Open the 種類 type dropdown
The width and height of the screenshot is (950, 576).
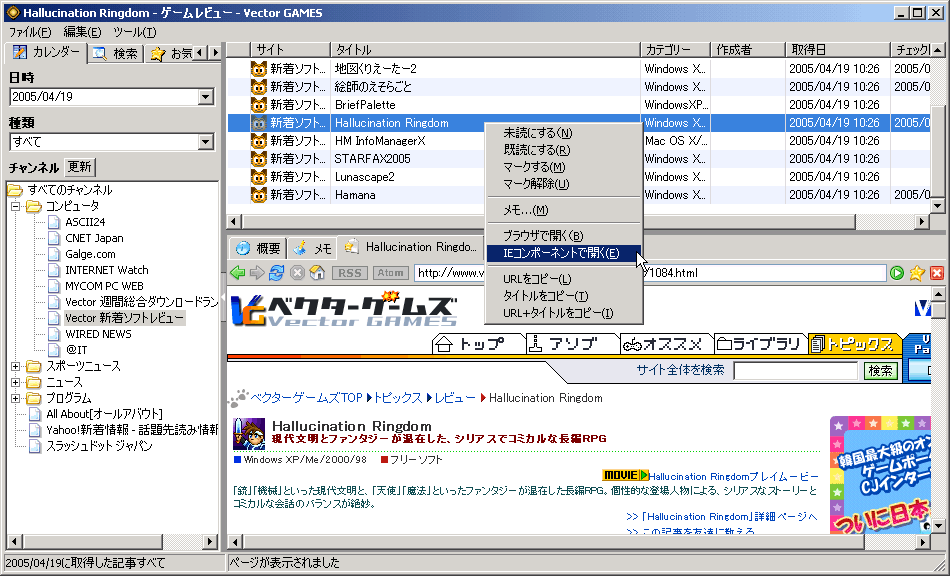tap(205, 142)
